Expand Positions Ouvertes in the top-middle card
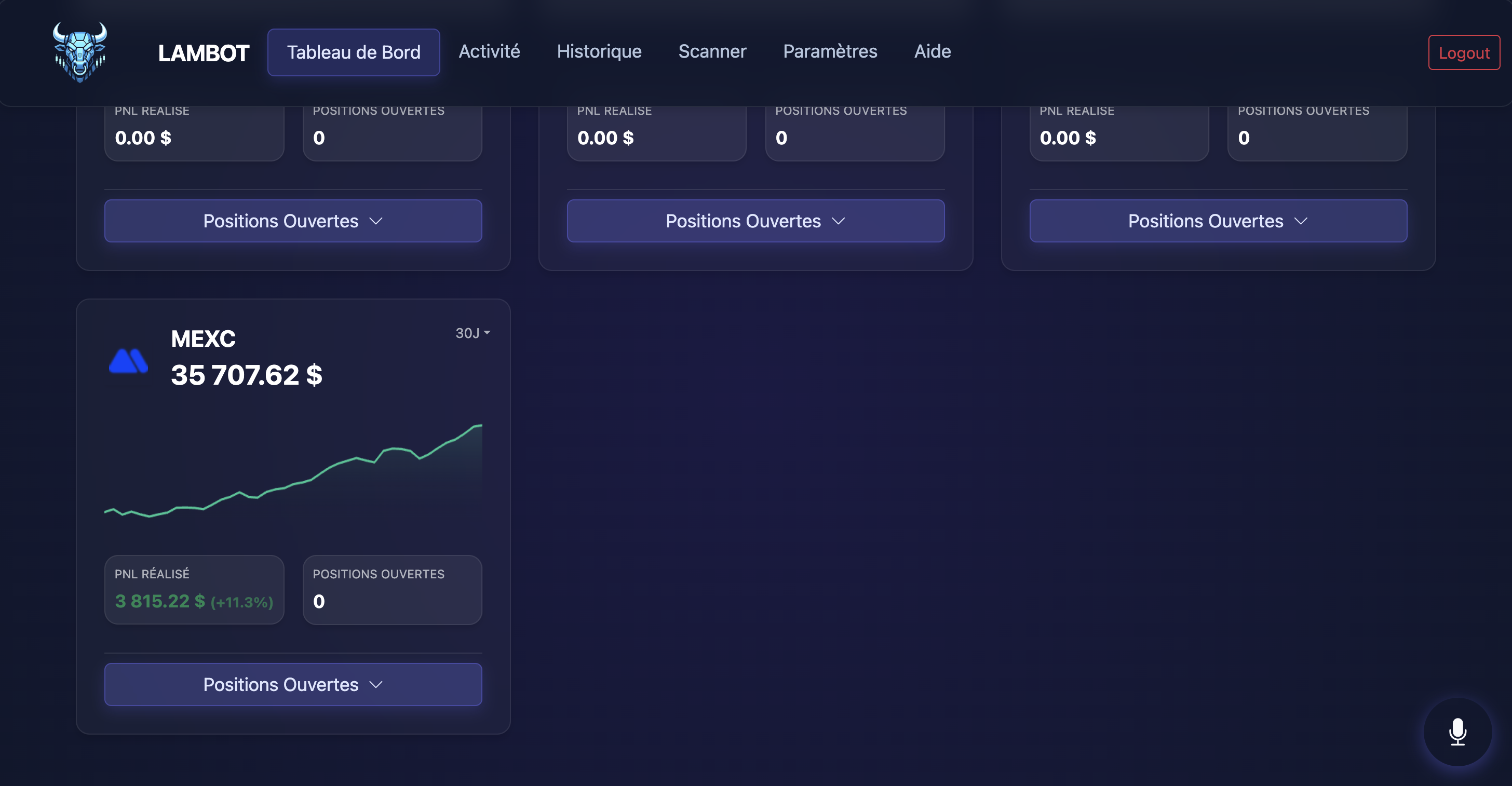Image resolution: width=1512 pixels, height=786 pixels. click(755, 221)
